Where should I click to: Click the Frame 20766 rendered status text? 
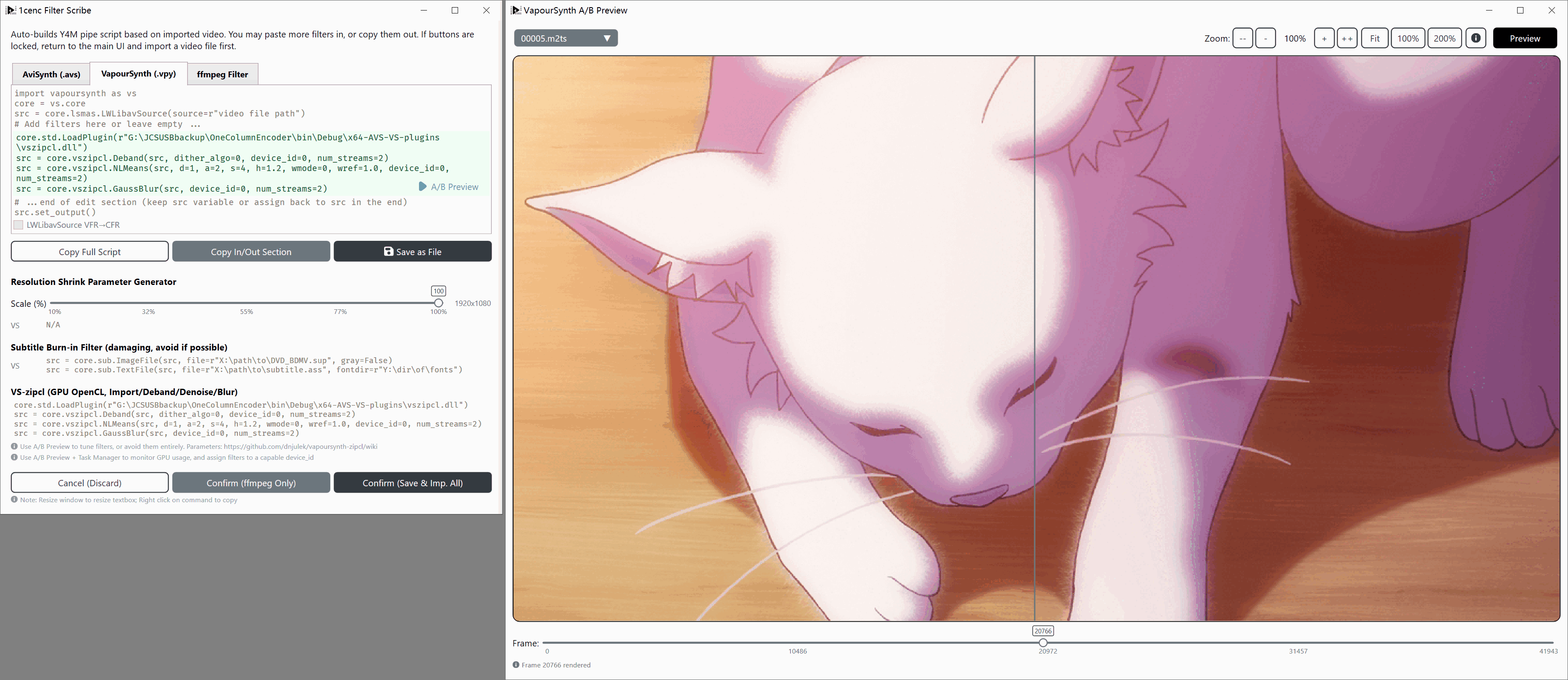[556, 665]
